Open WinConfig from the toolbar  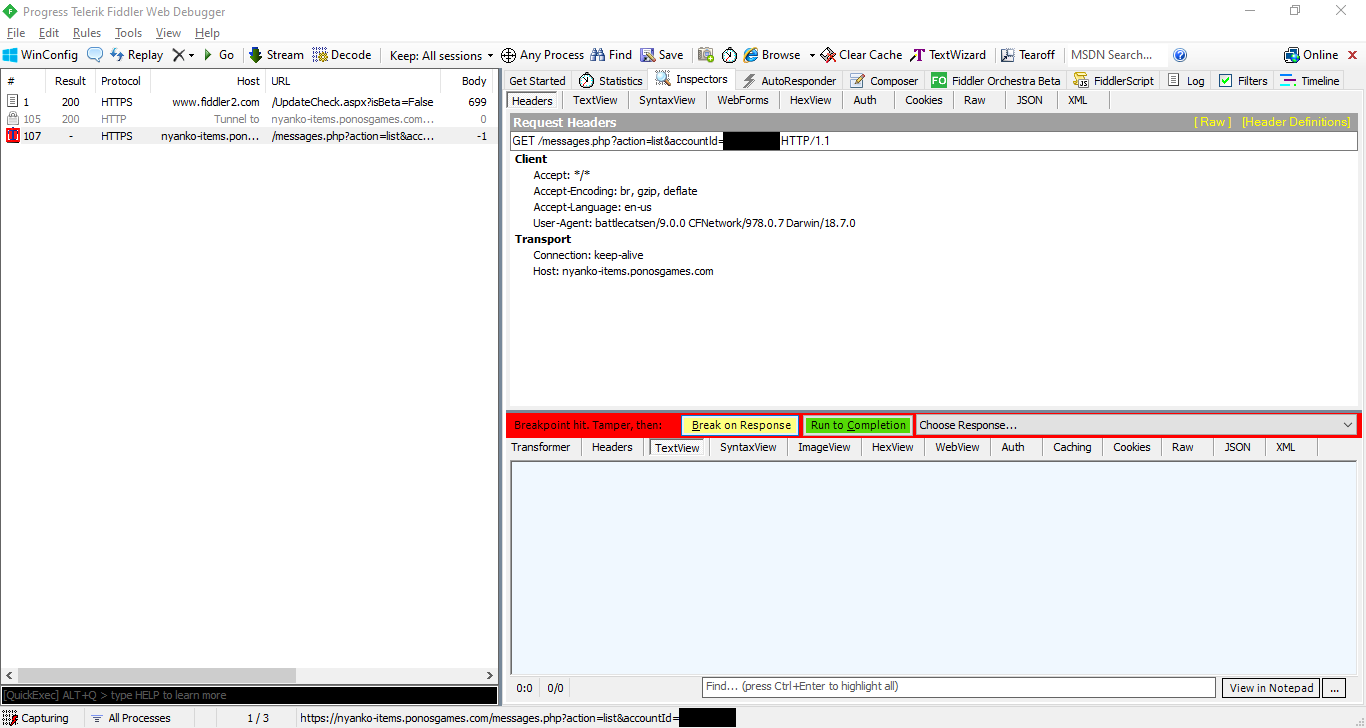(41, 55)
